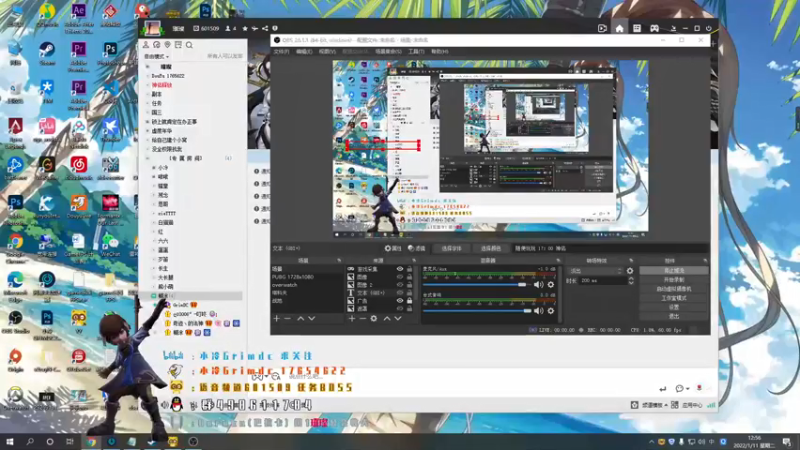Click the star favorite icon in YY header
Viewport: 800px width, 450px height.
click(x=245, y=29)
